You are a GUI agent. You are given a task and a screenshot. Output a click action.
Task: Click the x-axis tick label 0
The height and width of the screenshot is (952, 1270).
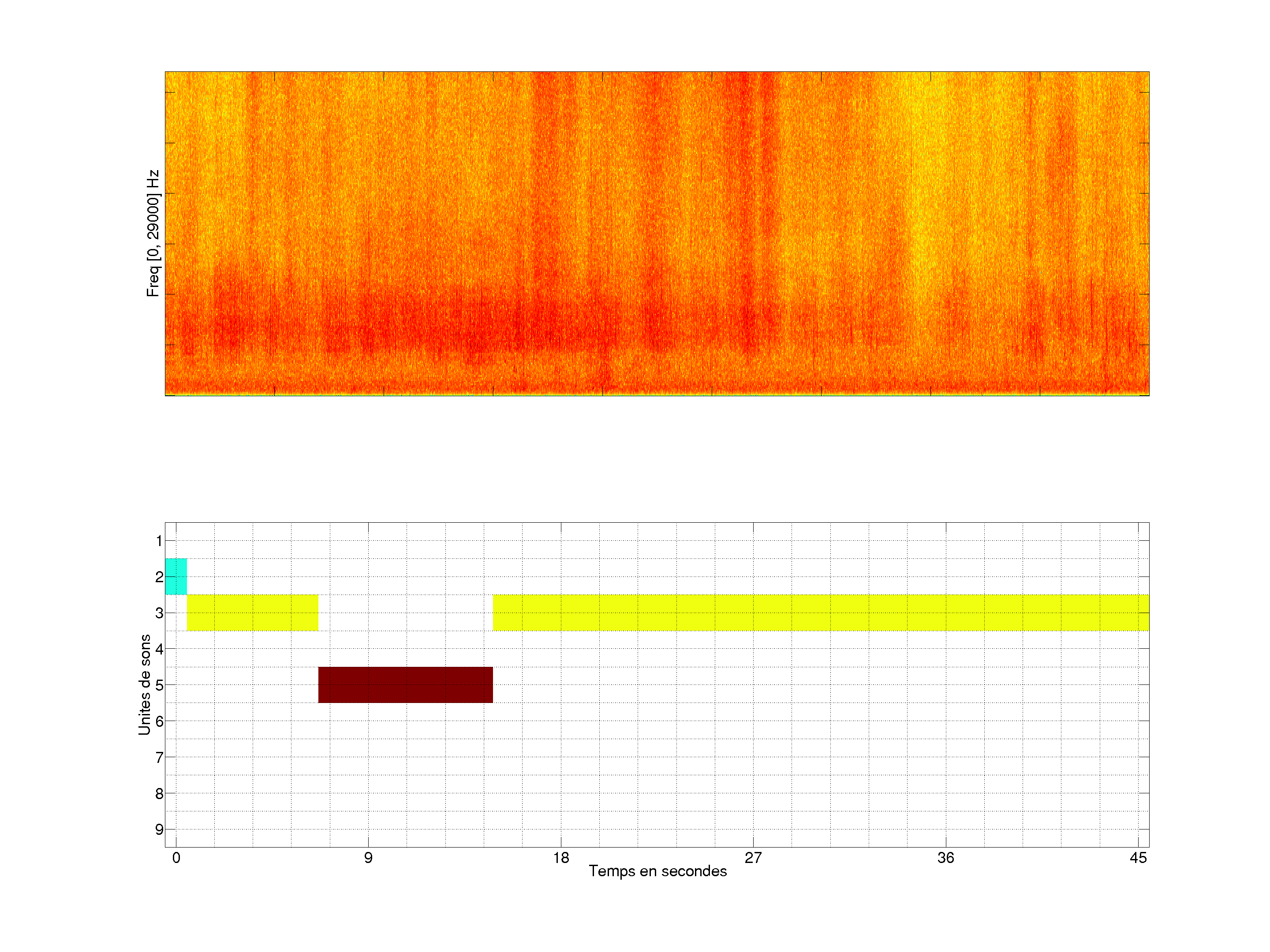point(176,858)
